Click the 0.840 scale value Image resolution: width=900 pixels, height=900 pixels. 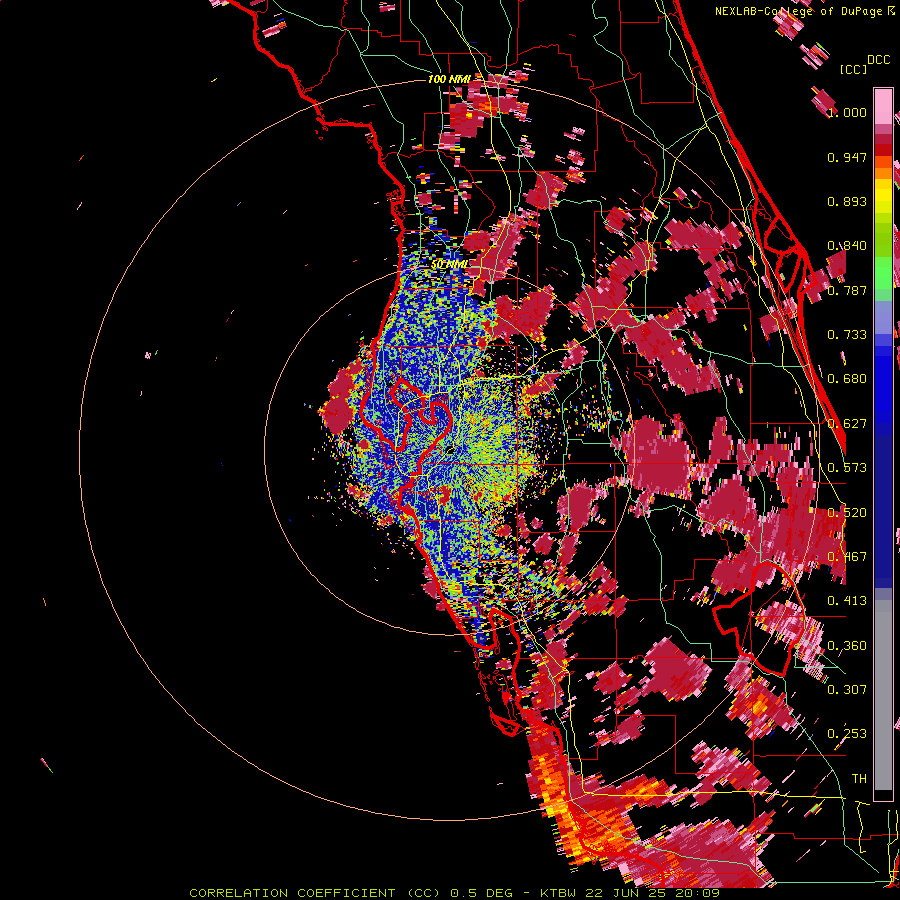847,246
